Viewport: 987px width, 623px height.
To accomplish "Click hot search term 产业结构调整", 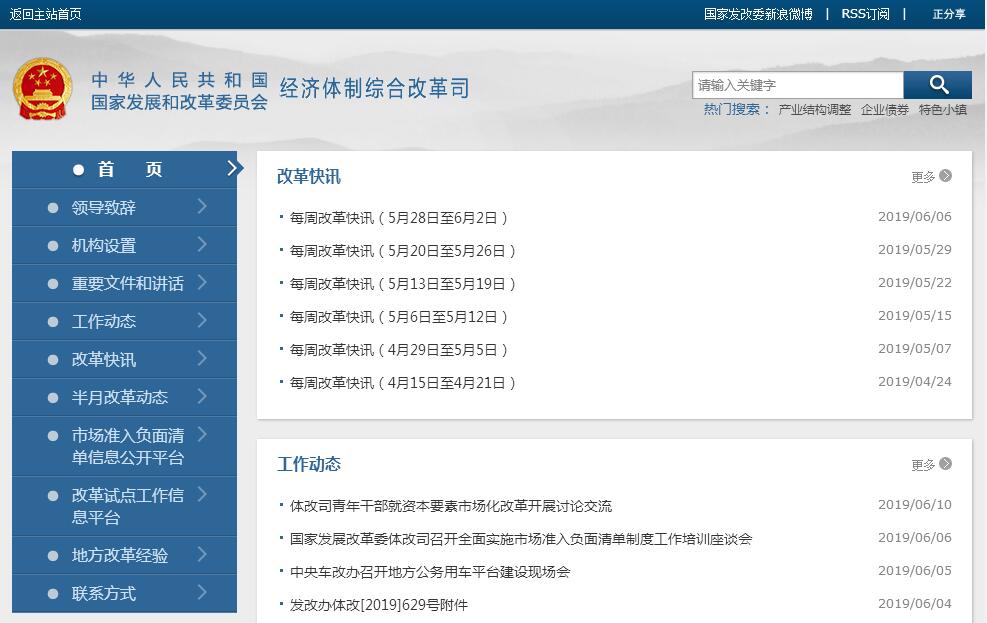I will (x=814, y=110).
